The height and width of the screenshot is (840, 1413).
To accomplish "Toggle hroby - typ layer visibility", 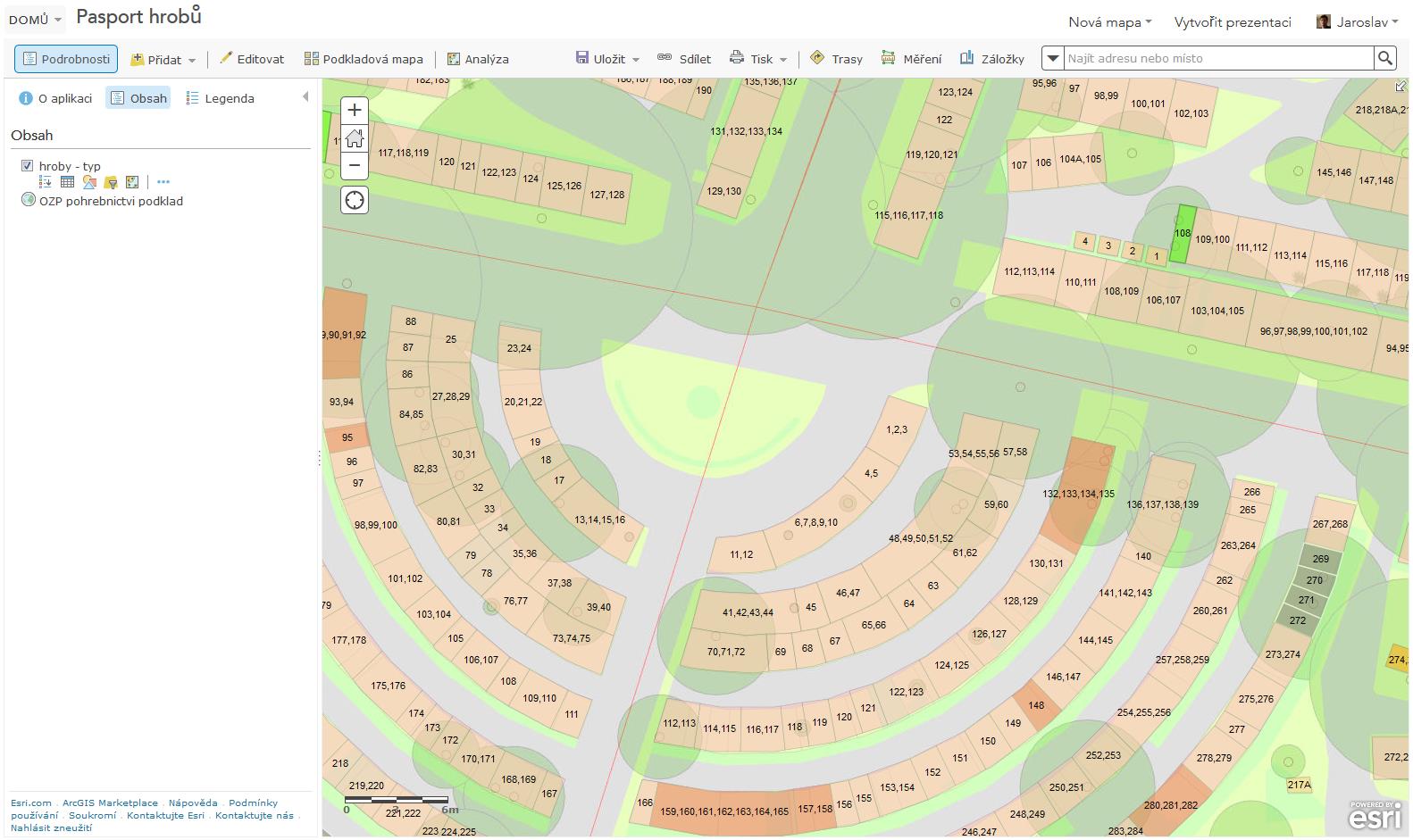I will point(28,166).
